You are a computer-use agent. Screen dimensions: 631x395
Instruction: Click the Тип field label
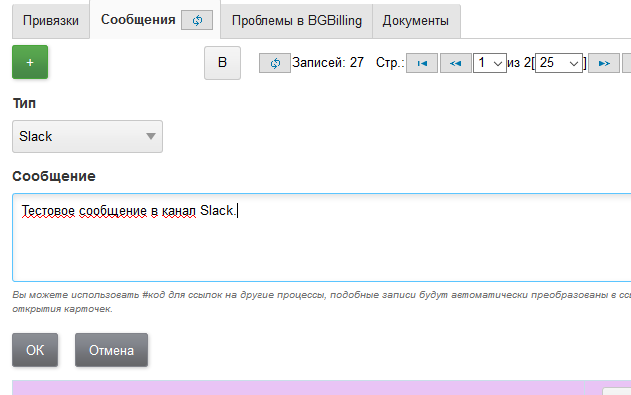24,103
